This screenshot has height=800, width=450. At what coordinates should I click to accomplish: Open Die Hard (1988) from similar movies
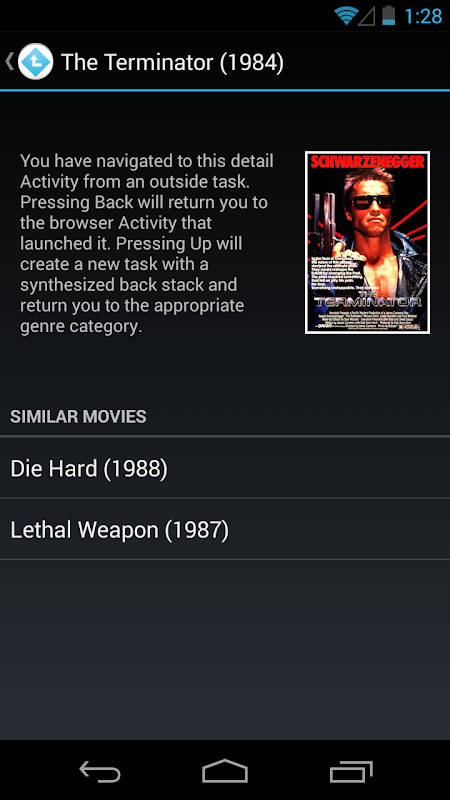pos(225,468)
